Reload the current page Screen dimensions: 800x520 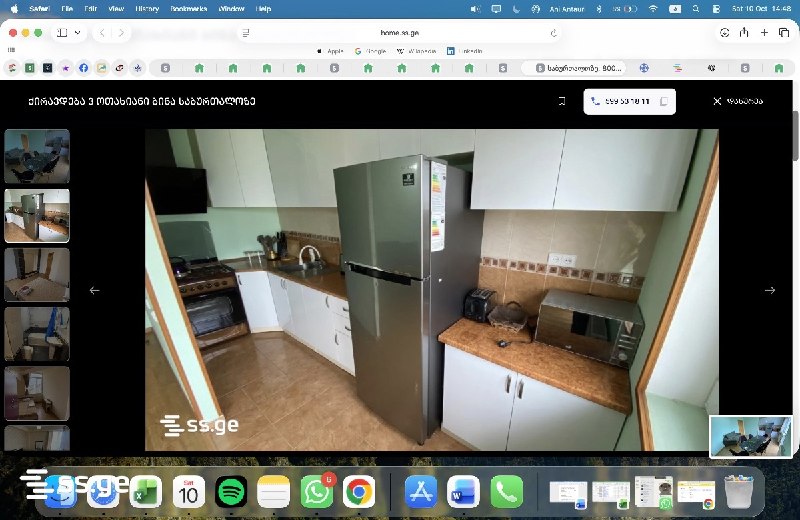click(x=553, y=33)
